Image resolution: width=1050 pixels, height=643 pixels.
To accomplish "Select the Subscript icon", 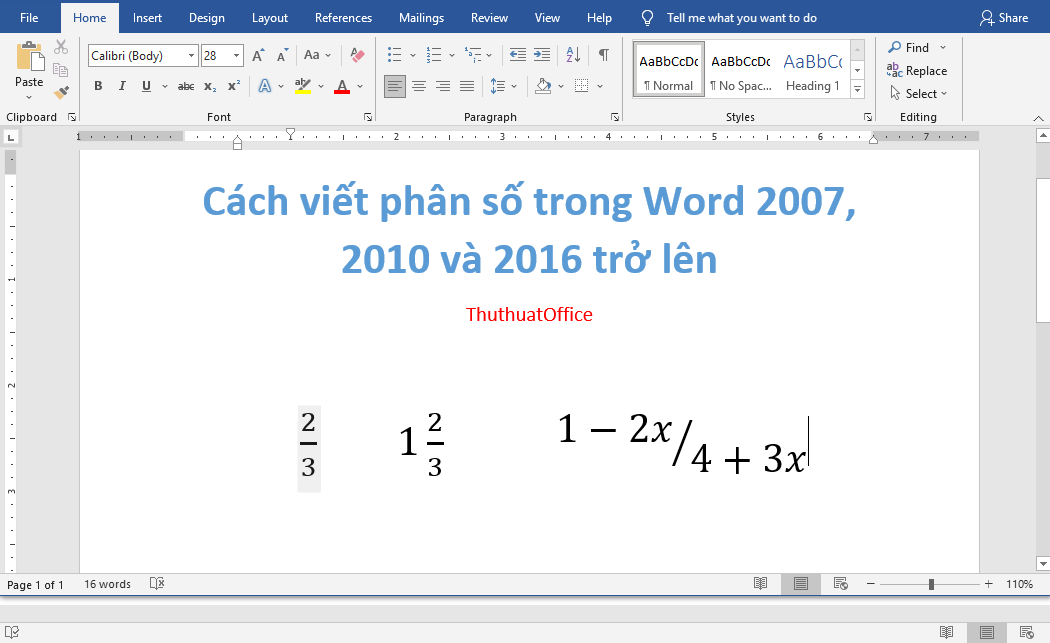I will click(x=209, y=86).
